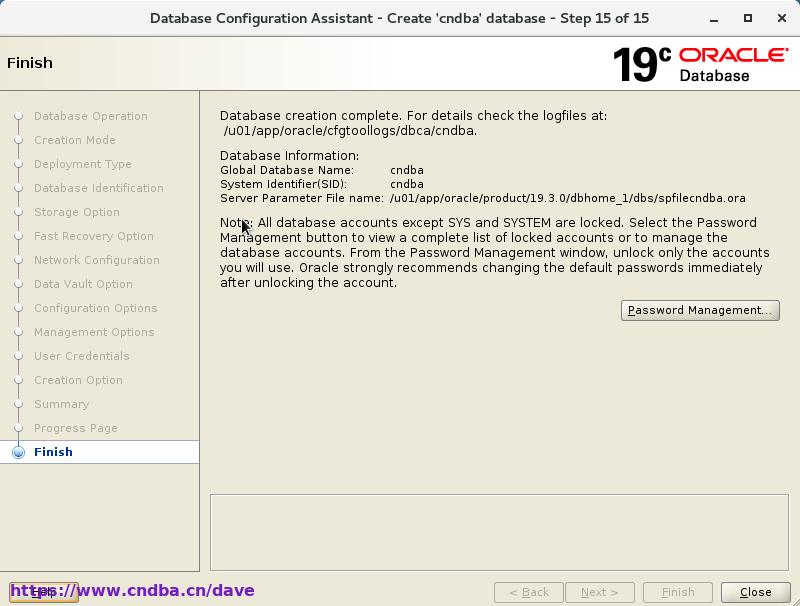Select the User Credentials step

point(82,356)
